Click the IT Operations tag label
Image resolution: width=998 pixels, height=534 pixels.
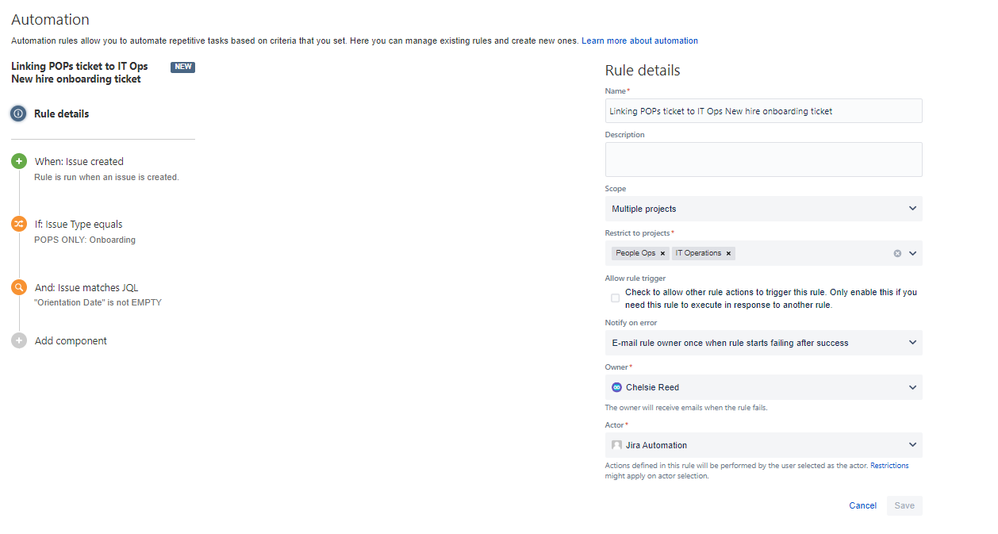click(x=698, y=253)
